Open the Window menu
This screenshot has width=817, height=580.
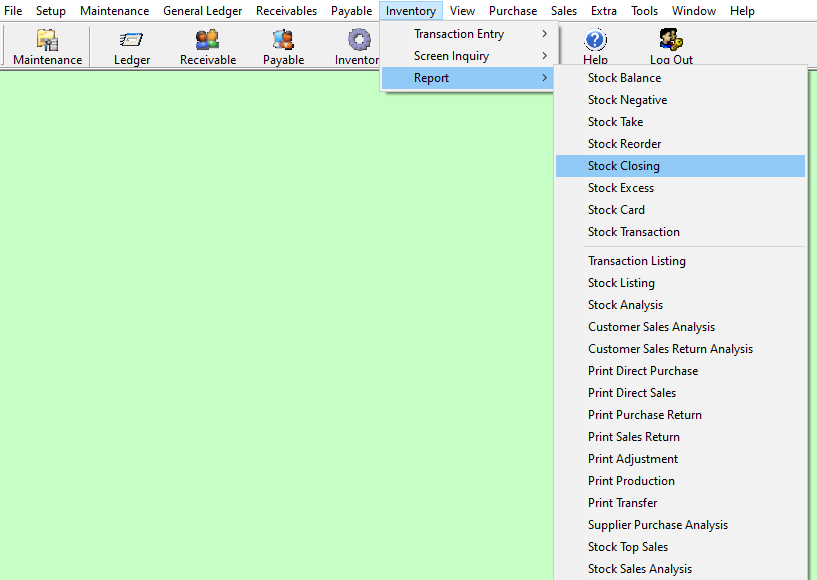click(x=694, y=11)
